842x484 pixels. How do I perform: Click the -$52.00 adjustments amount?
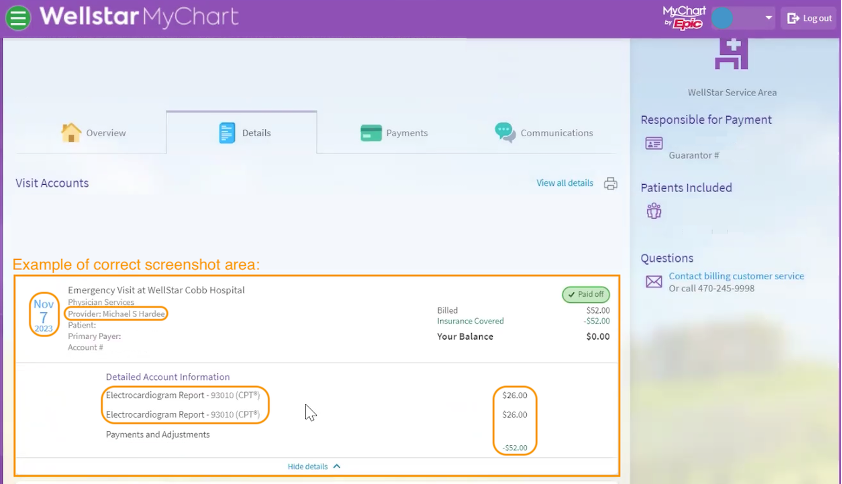[x=515, y=447]
